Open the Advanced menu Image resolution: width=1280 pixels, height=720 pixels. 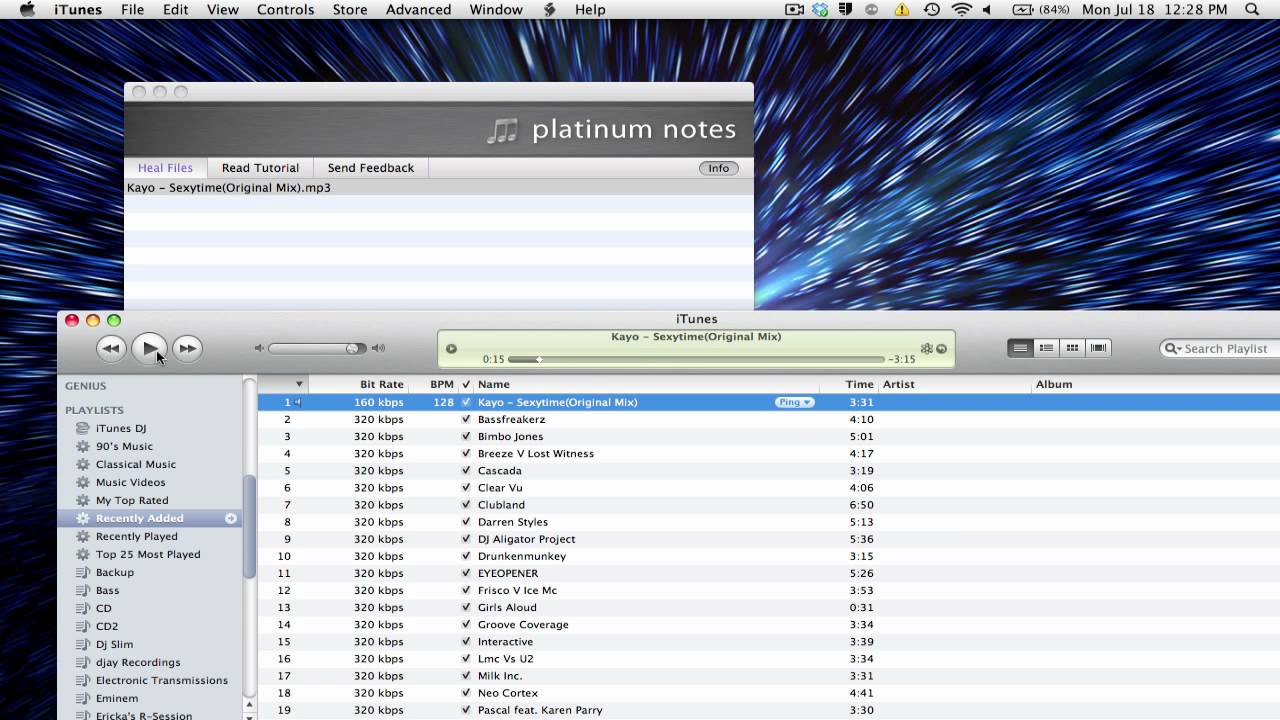pos(418,10)
